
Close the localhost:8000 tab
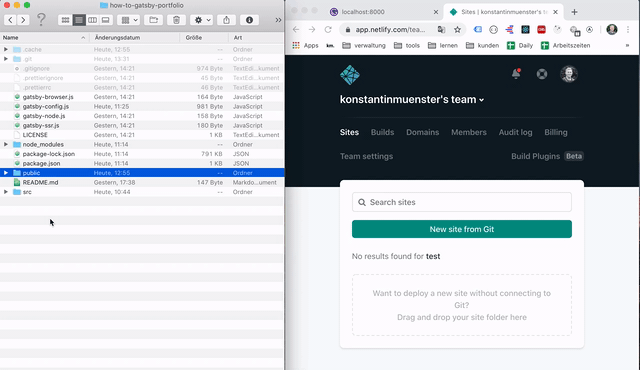coord(436,12)
